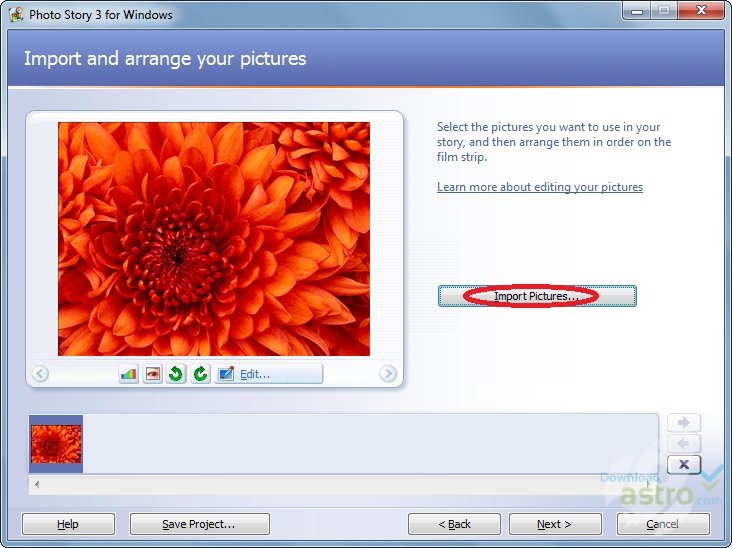Cancel the Photo Story wizard
The height and width of the screenshot is (548, 732).
(x=663, y=524)
